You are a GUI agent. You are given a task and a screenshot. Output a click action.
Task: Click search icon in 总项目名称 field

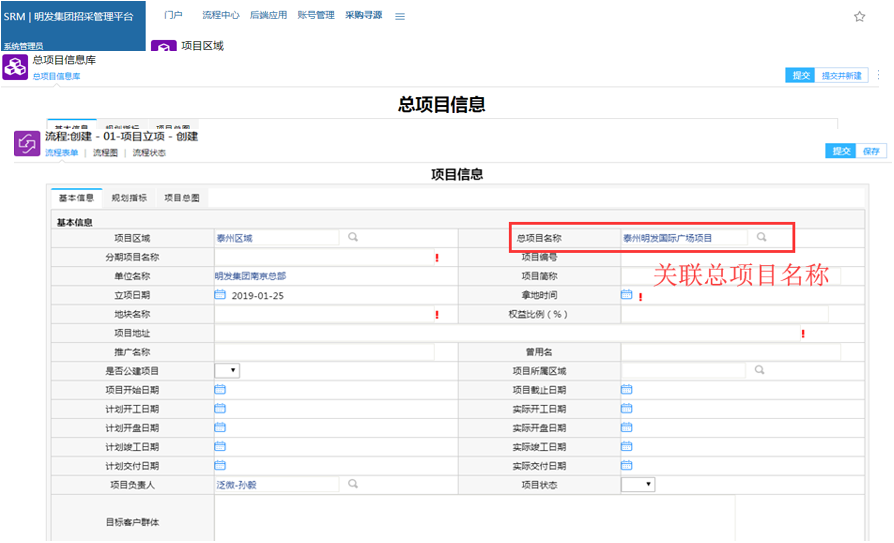761,238
